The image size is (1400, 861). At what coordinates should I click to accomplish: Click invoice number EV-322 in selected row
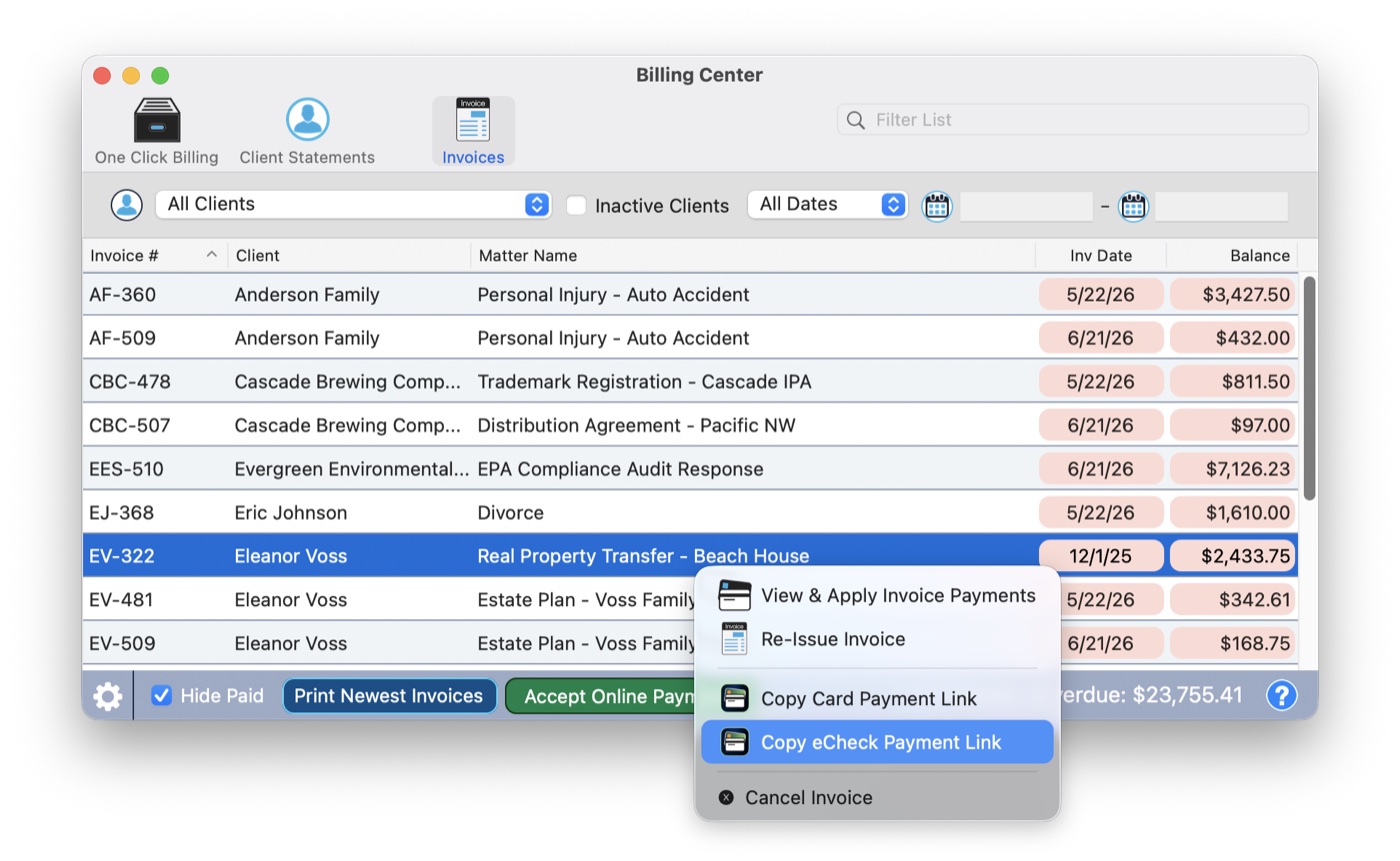[121, 556]
